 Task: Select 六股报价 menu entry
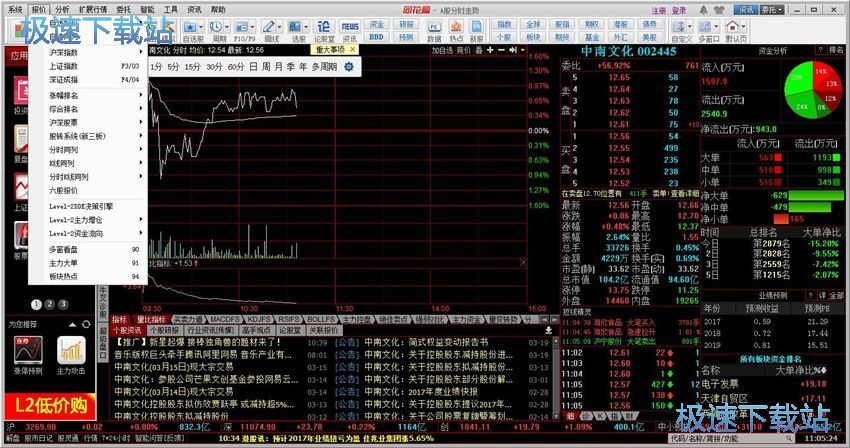tap(88, 190)
